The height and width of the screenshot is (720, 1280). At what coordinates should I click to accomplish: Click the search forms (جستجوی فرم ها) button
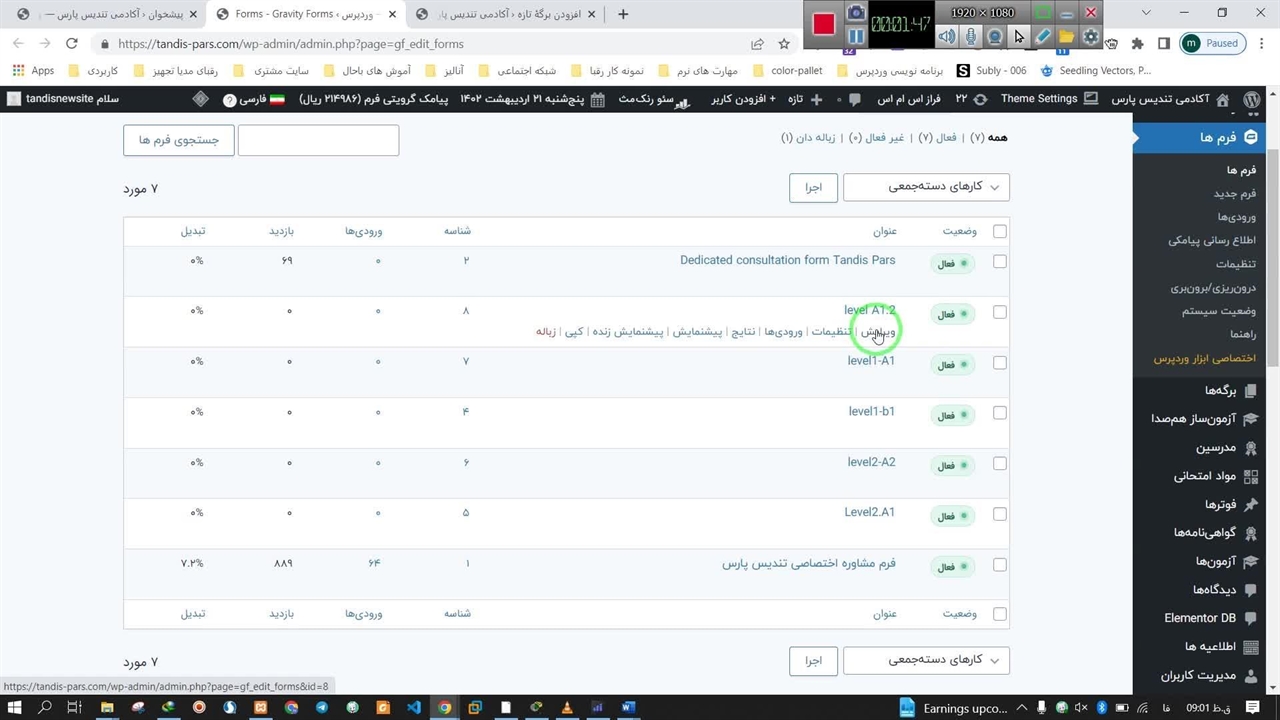point(178,140)
